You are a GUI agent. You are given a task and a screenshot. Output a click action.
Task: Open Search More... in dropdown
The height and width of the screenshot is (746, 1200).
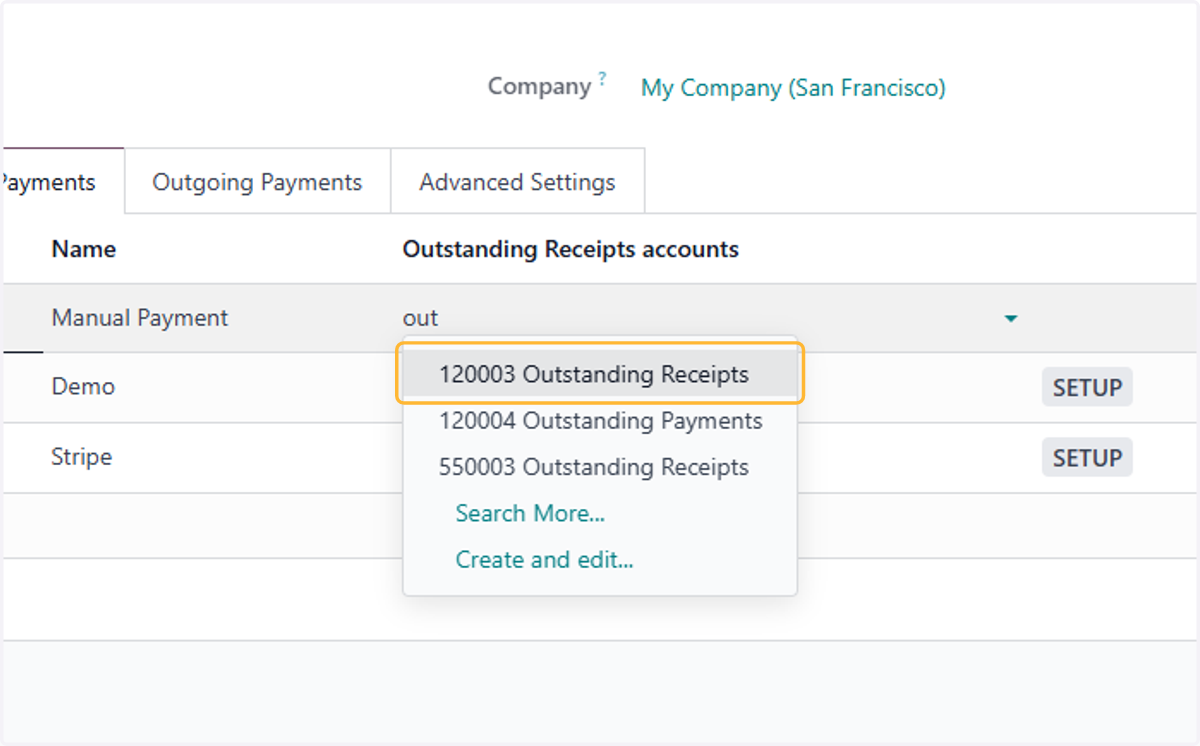coord(530,513)
